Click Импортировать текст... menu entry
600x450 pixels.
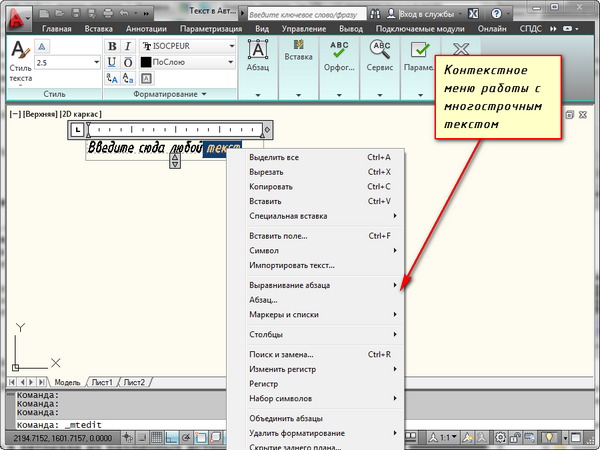point(324,265)
